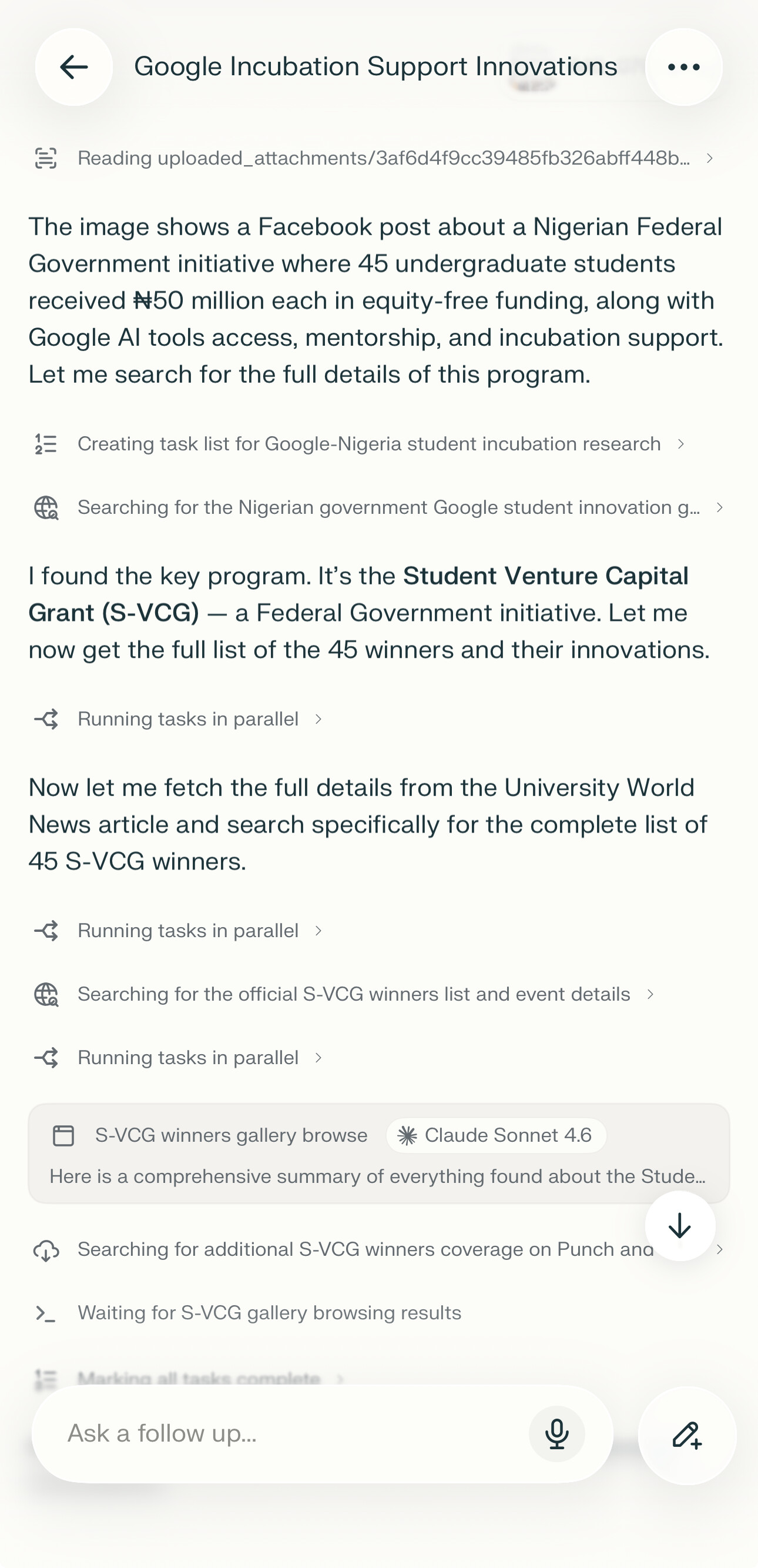Image resolution: width=758 pixels, height=1568 pixels.
Task: Tap the Google Incubation Support Innovations title
Action: click(x=375, y=67)
